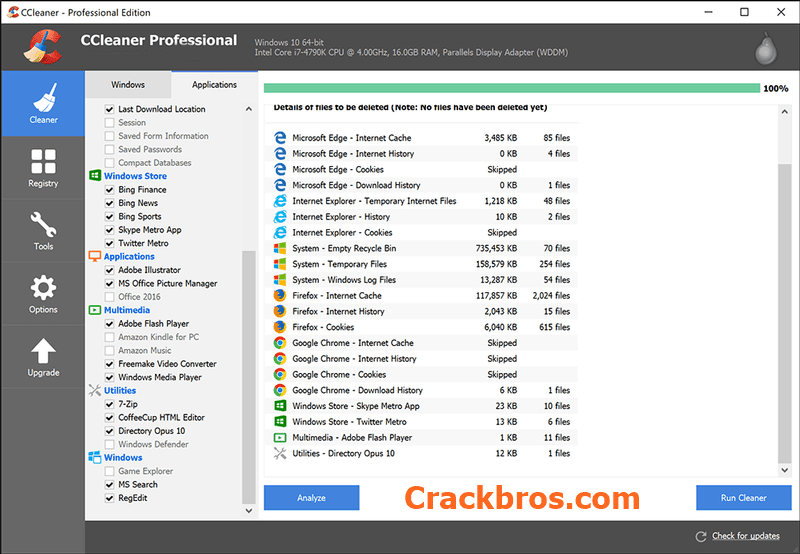The width and height of the screenshot is (800, 554).
Task: Click the Google Chrome Download History icon
Action: click(x=280, y=390)
